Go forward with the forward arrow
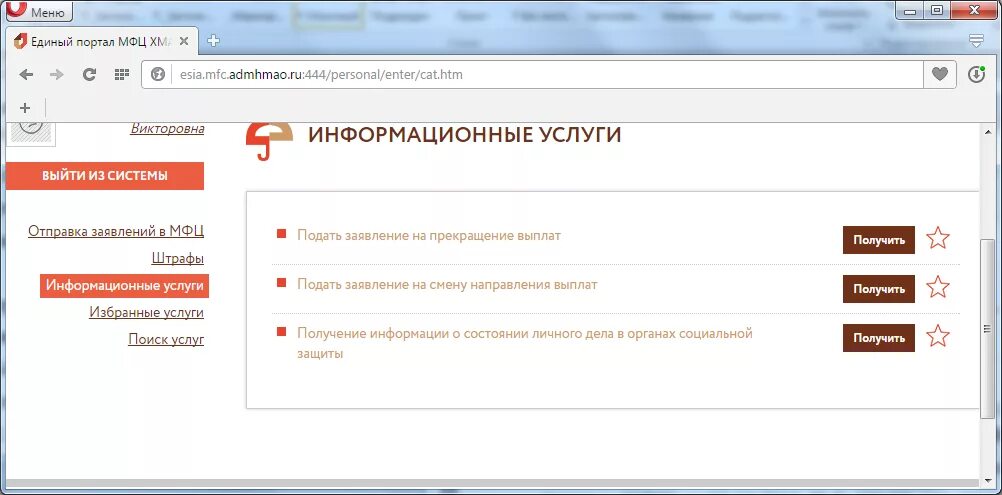Image resolution: width=1002 pixels, height=495 pixels. pyautogui.click(x=57, y=75)
